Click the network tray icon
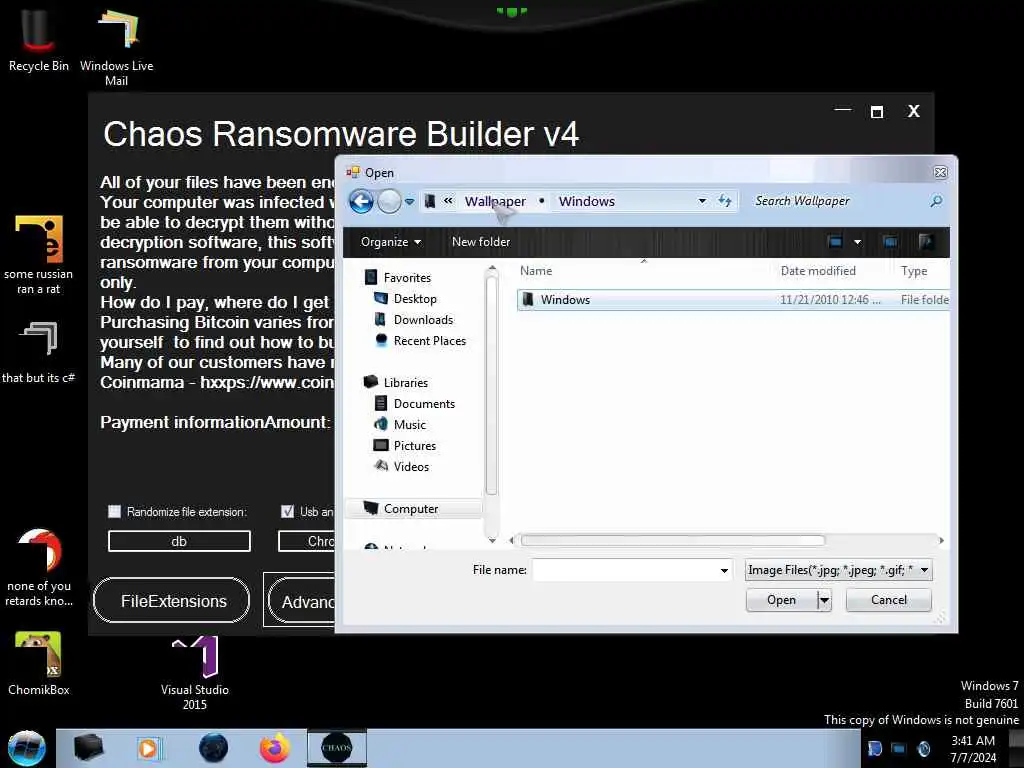This screenshot has height=768, width=1024. 899,748
